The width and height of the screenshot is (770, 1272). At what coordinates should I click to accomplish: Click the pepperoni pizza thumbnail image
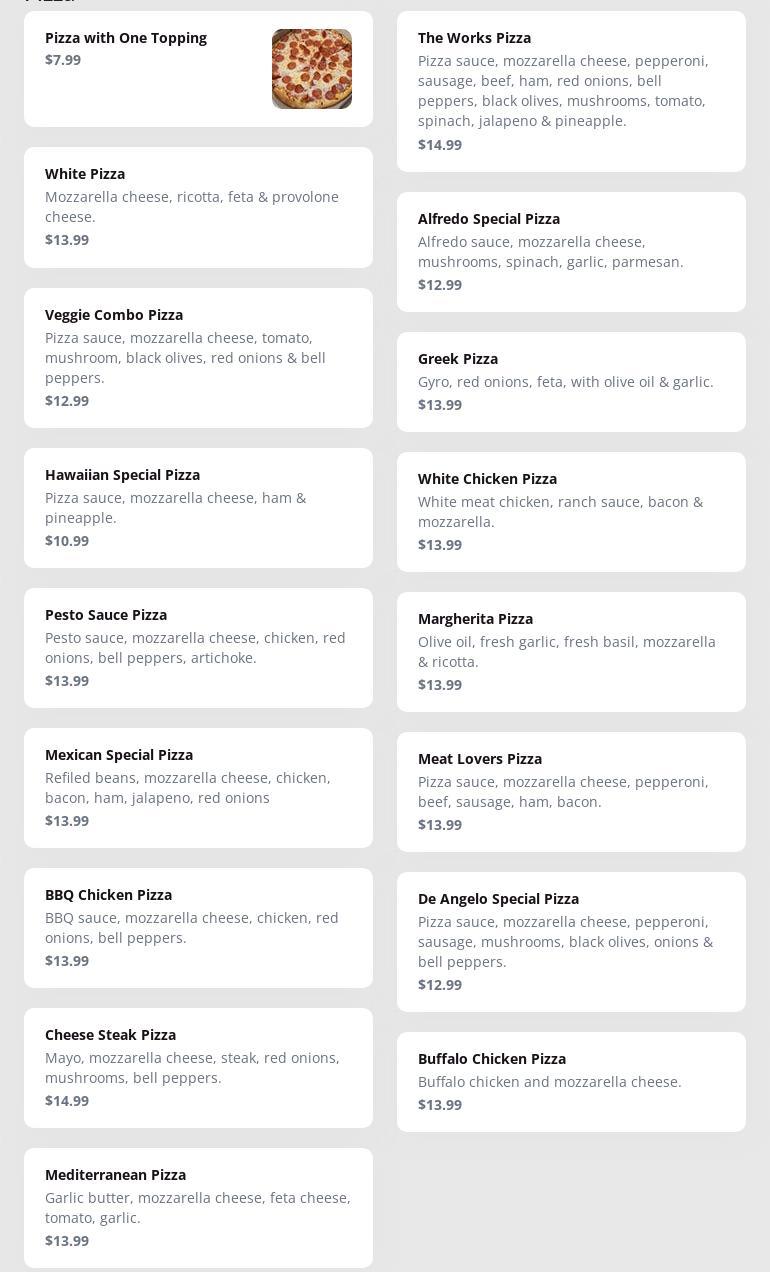(x=311, y=69)
